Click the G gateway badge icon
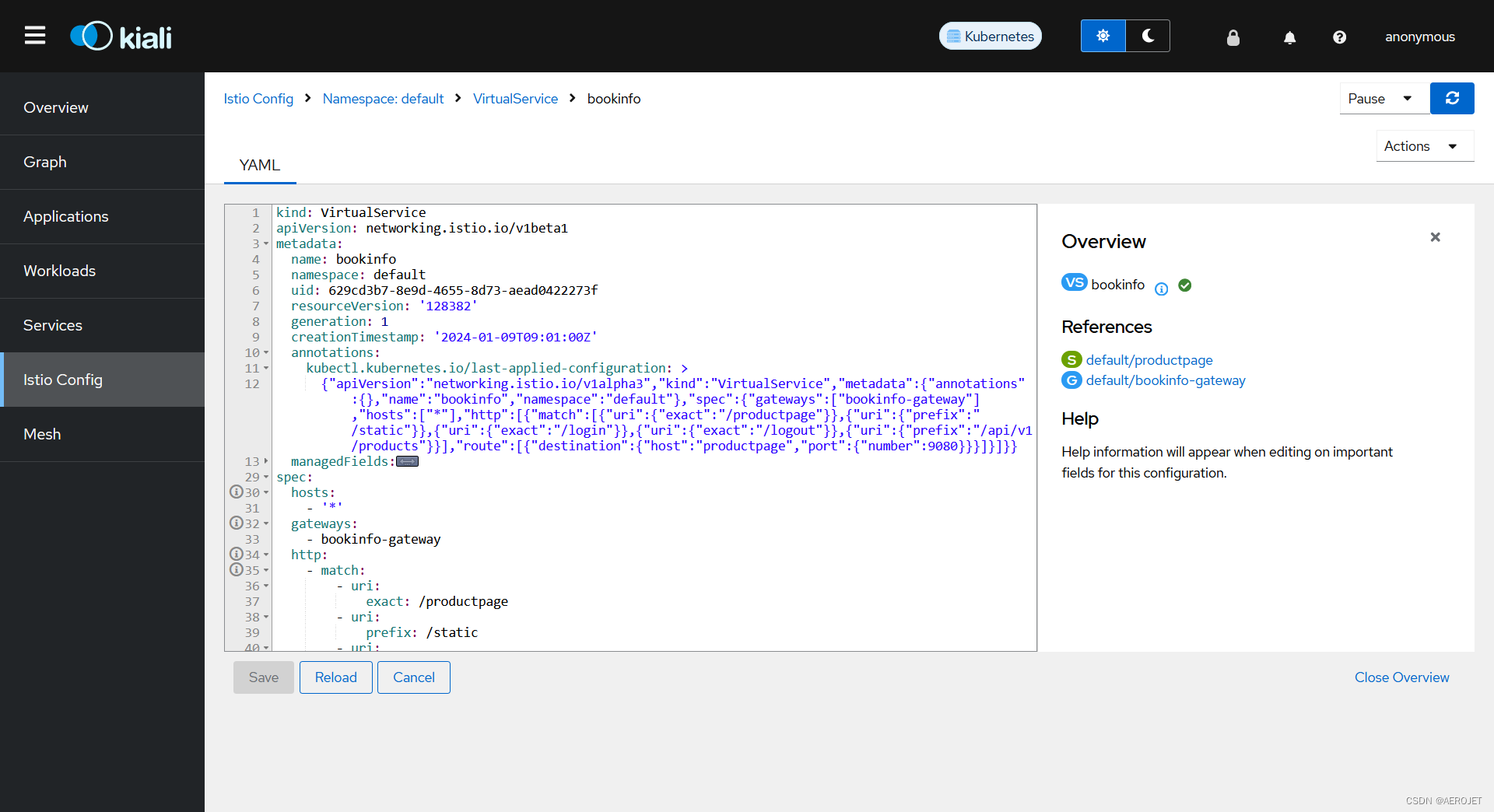 (x=1071, y=380)
